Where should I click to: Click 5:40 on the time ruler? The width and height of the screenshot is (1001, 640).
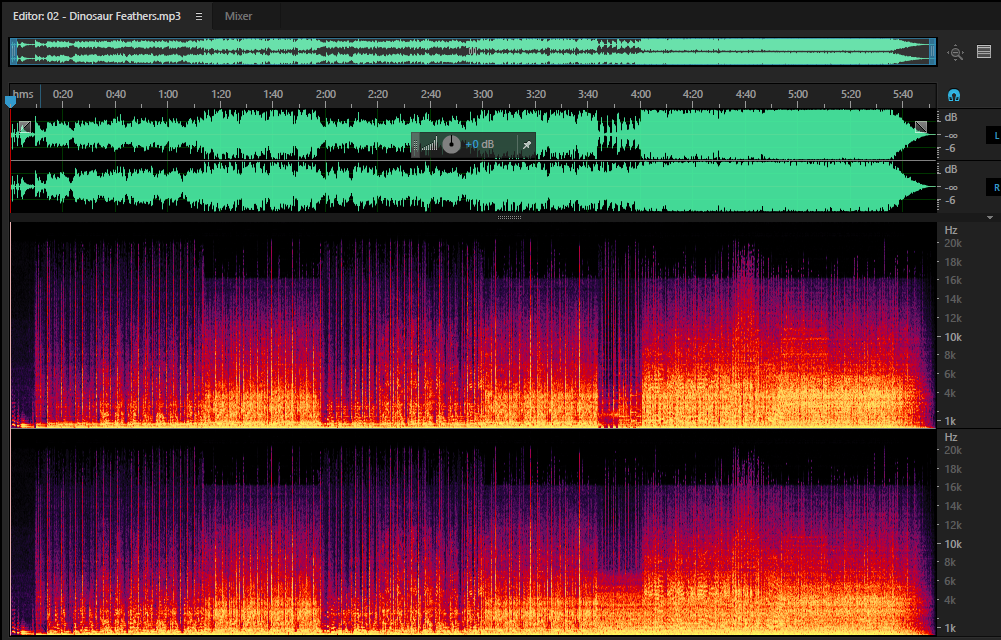pyautogui.click(x=903, y=94)
